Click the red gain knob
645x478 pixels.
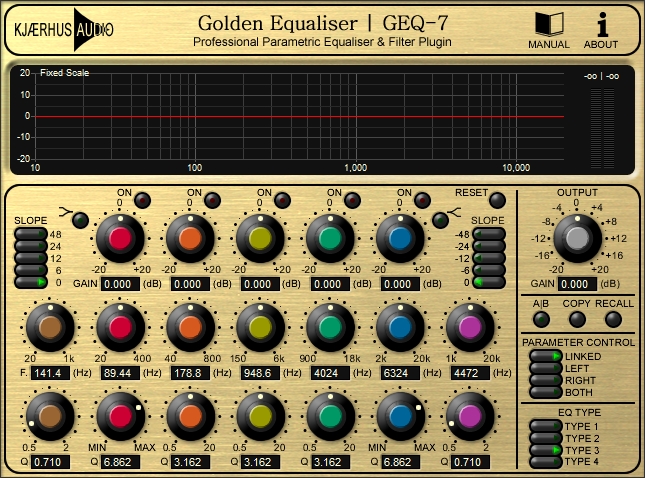[120, 238]
